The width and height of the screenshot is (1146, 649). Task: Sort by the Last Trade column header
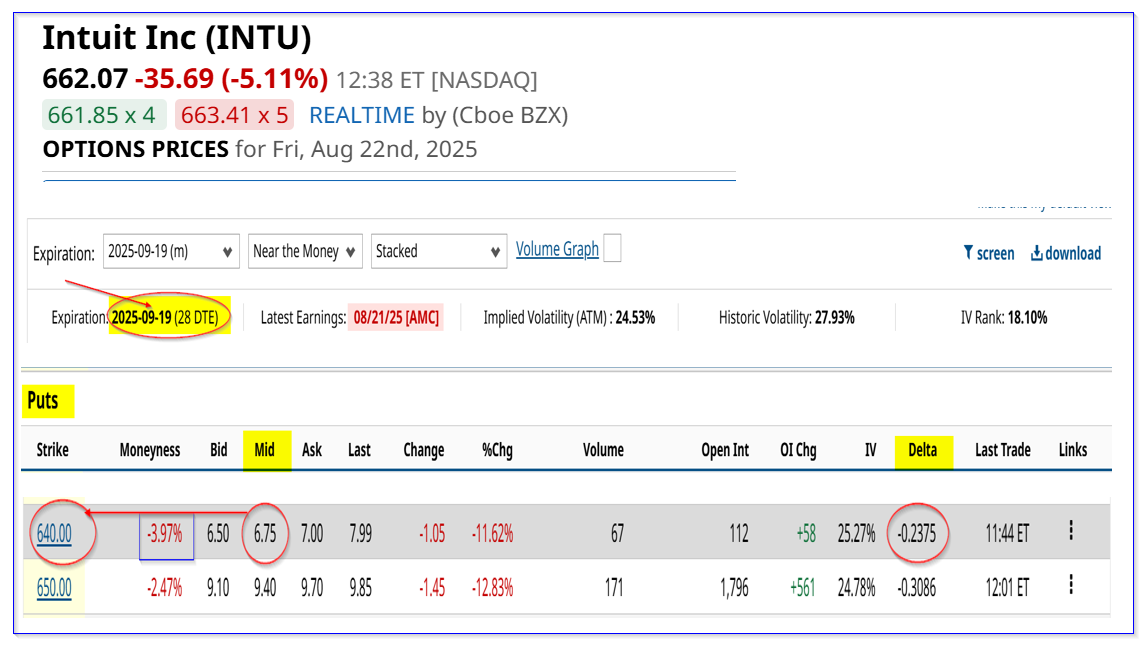(1003, 450)
